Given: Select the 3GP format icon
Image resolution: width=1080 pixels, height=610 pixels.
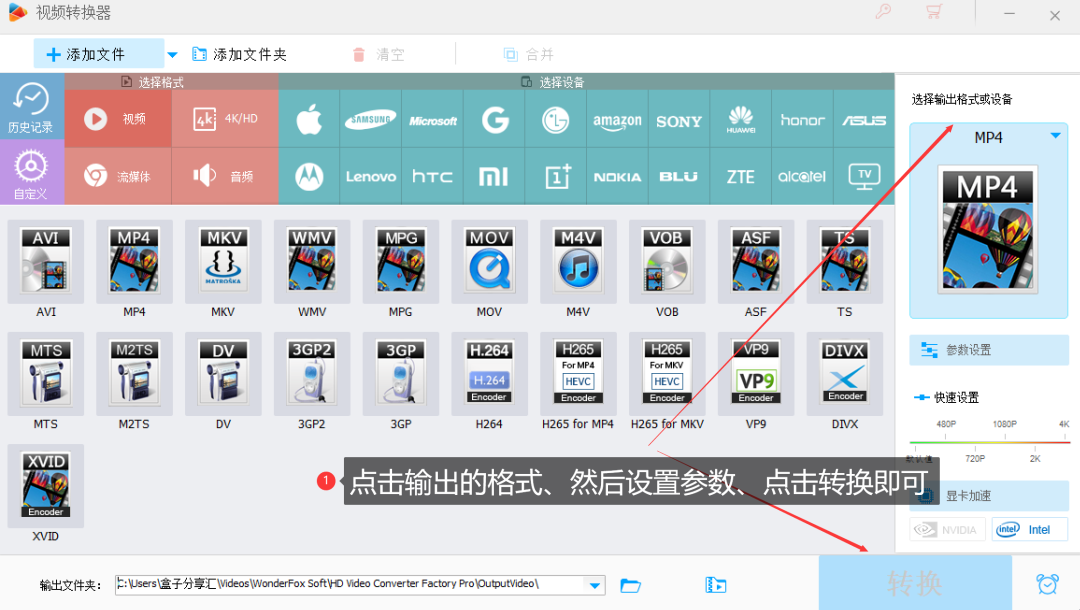Looking at the screenshot, I should [x=401, y=374].
